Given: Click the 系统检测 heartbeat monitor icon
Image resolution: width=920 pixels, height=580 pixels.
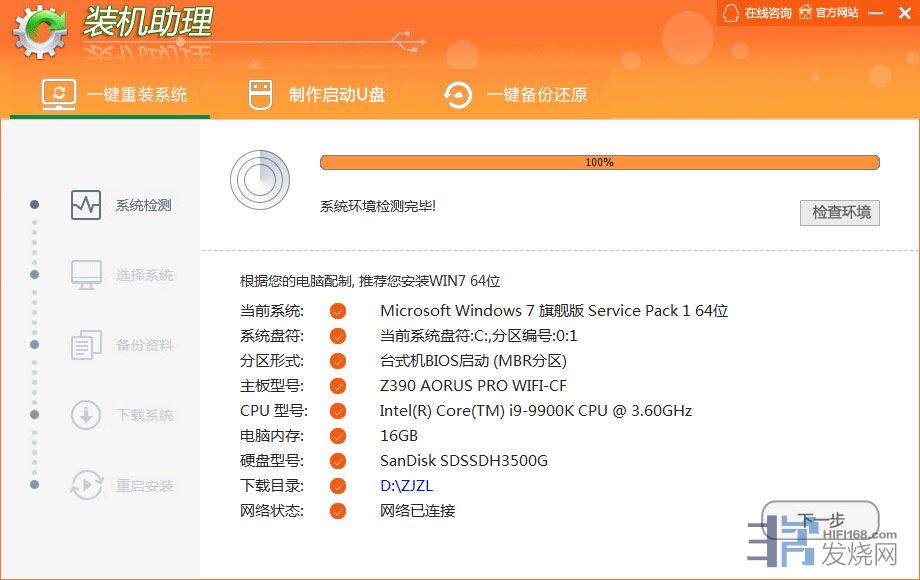Looking at the screenshot, I should coord(86,205).
